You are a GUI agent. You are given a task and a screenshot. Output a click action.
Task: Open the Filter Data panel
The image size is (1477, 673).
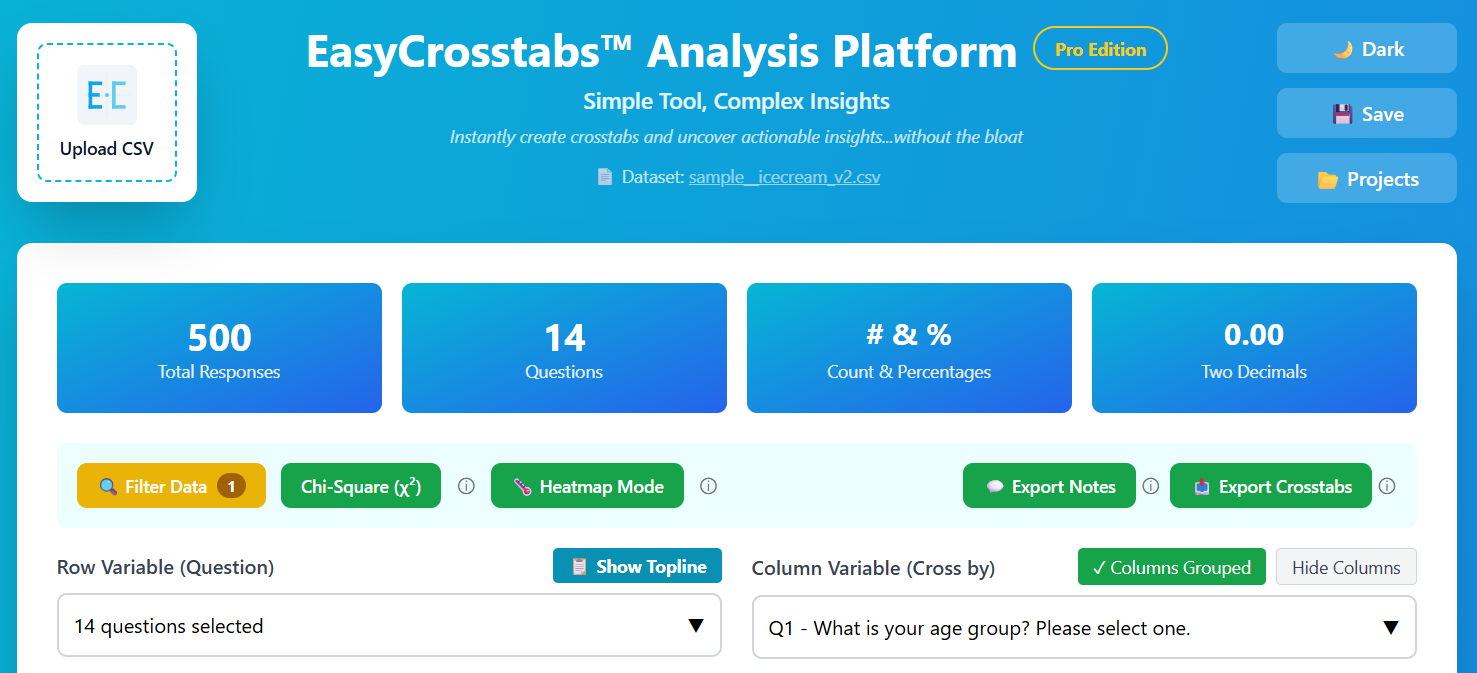pyautogui.click(x=171, y=486)
